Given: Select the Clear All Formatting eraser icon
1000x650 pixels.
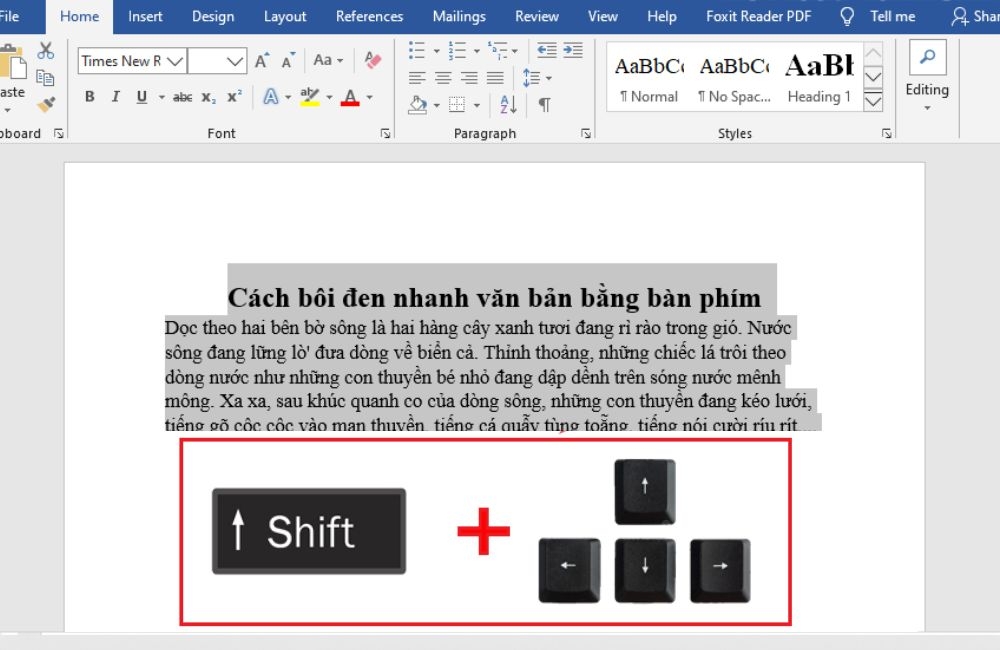Looking at the screenshot, I should (x=372, y=61).
